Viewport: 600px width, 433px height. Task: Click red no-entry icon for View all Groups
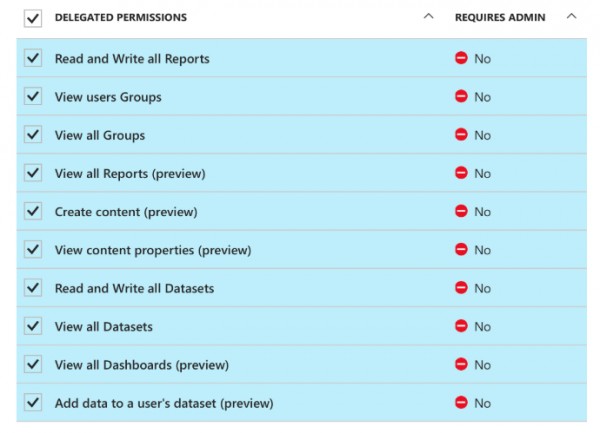tap(461, 135)
